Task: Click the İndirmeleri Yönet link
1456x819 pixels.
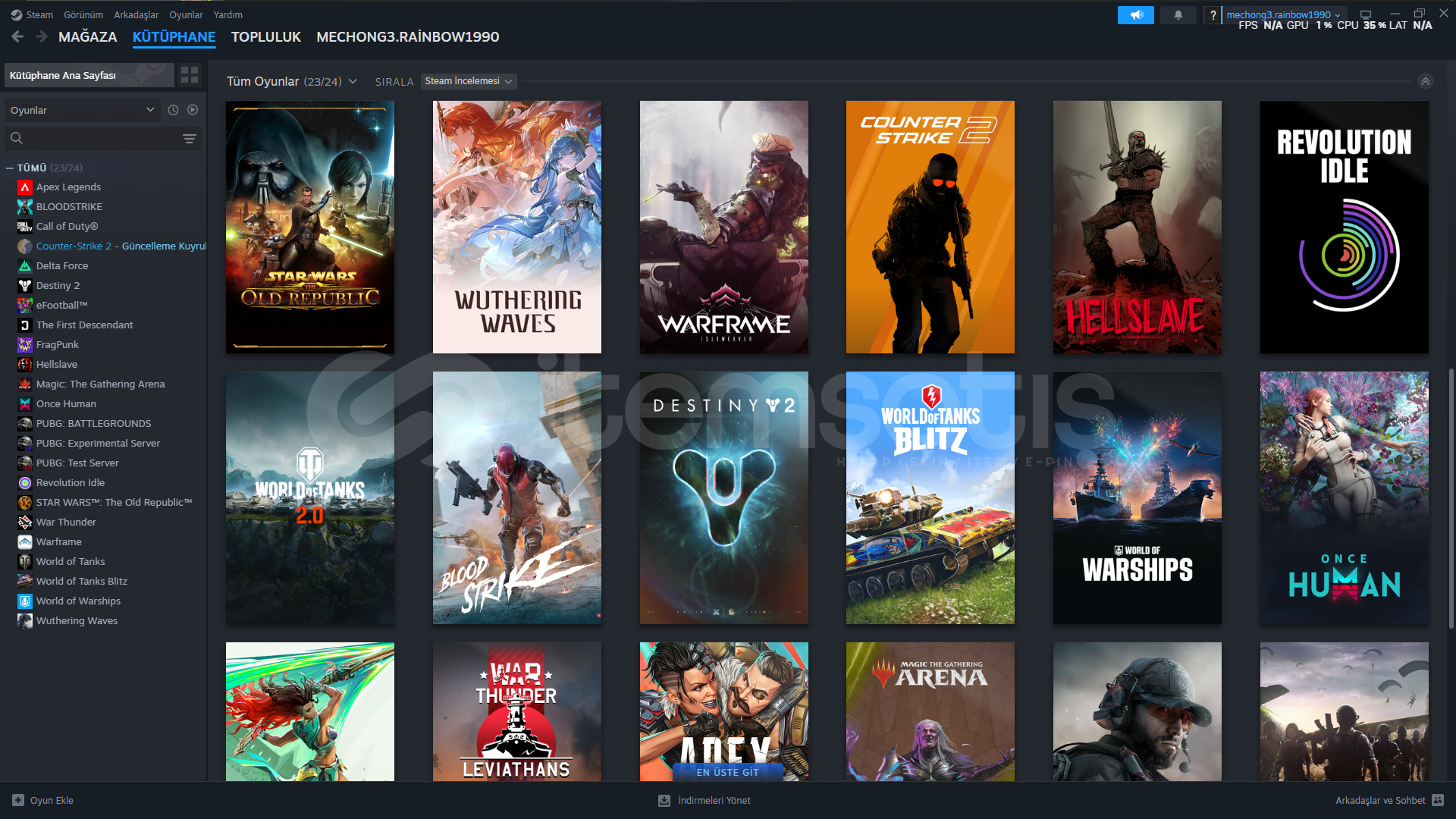Action: coord(714,800)
